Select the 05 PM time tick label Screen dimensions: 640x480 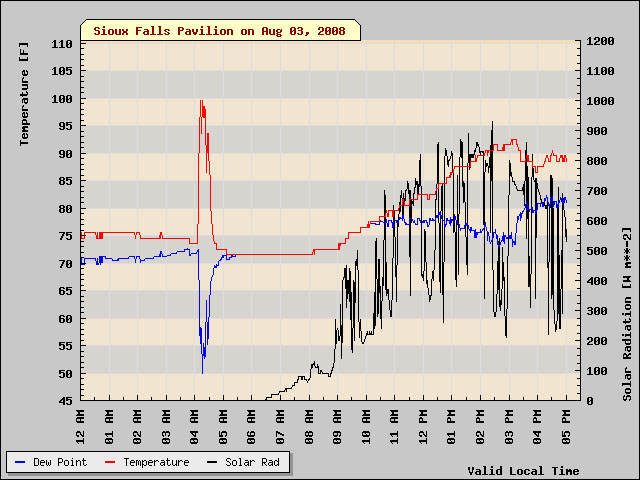[x=566, y=425]
